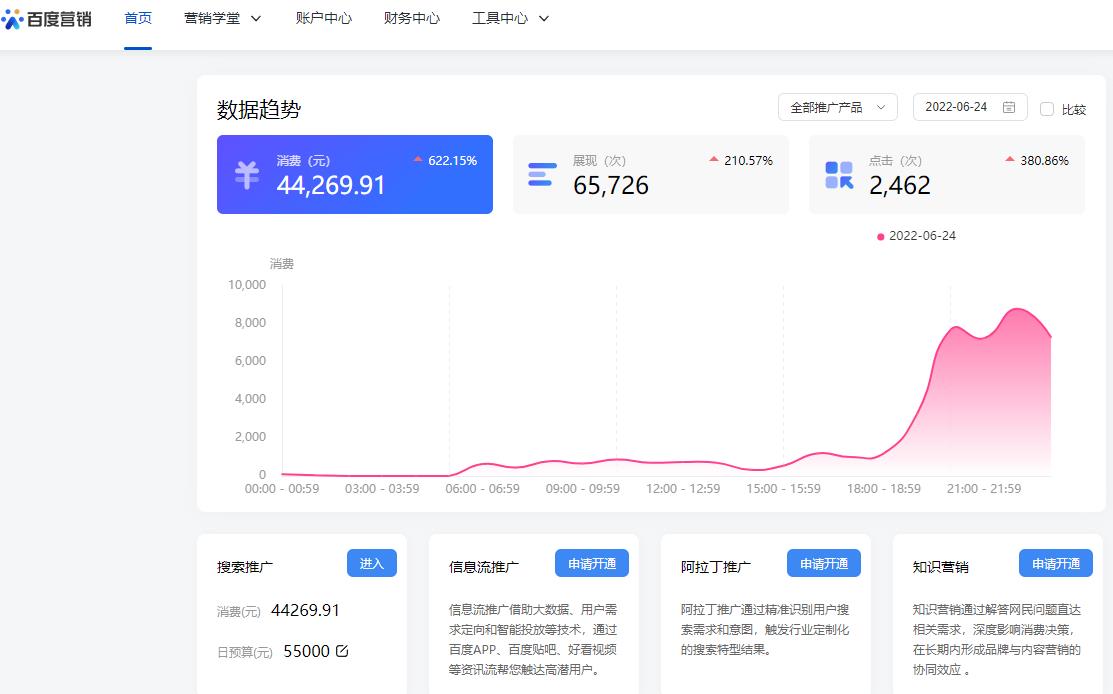Click the list icon on the 展现 card
The width and height of the screenshot is (1113, 694).
click(x=541, y=173)
